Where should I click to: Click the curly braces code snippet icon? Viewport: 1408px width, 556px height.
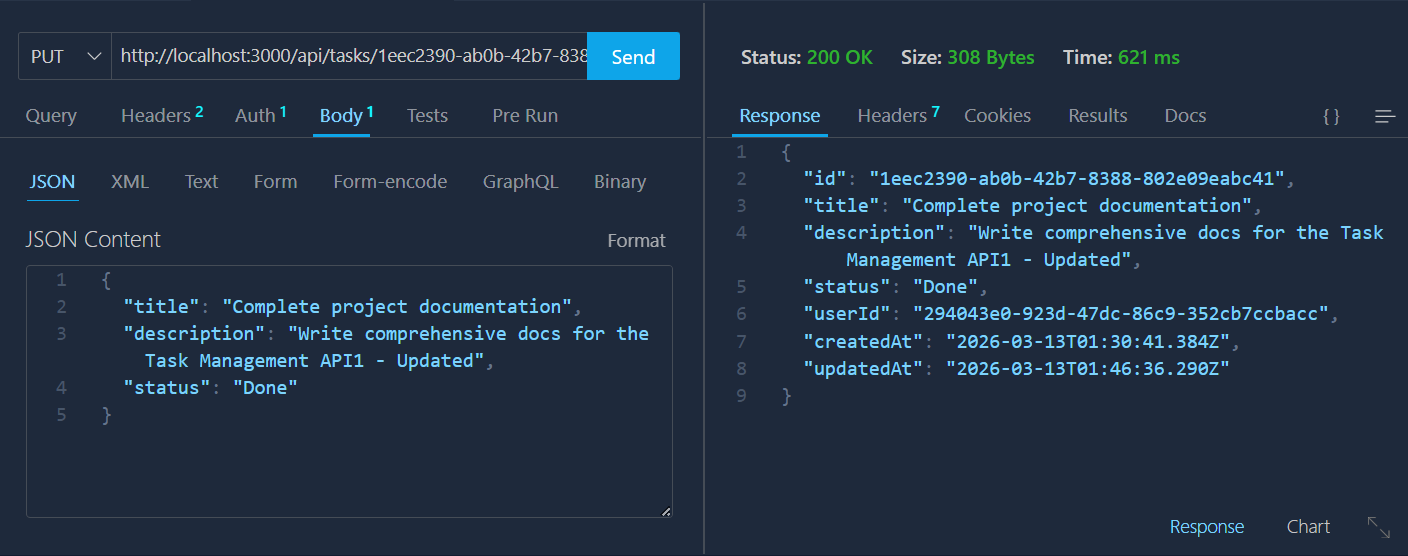tap(1331, 117)
